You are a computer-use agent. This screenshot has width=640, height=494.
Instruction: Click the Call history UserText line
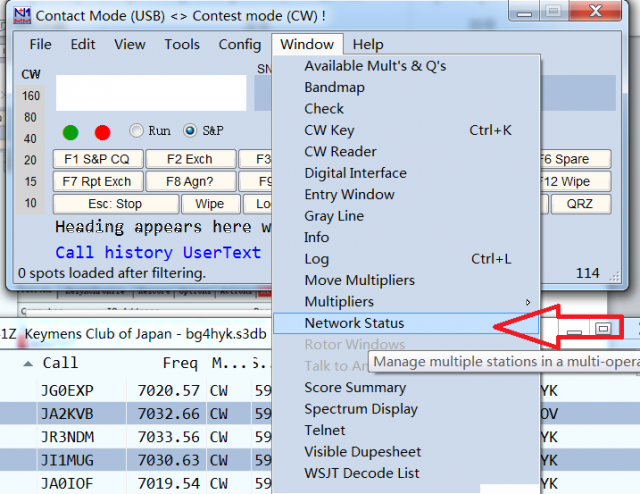click(x=158, y=253)
